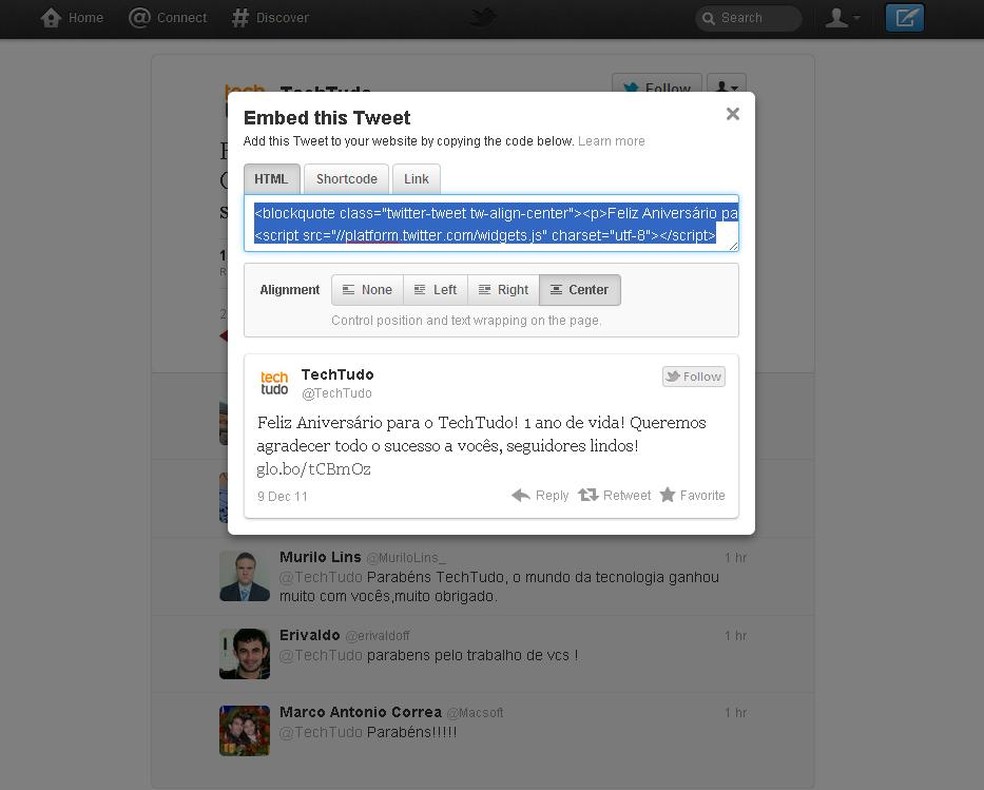Open Erivaldo profile name
Image resolution: width=984 pixels, height=790 pixels.
point(309,635)
